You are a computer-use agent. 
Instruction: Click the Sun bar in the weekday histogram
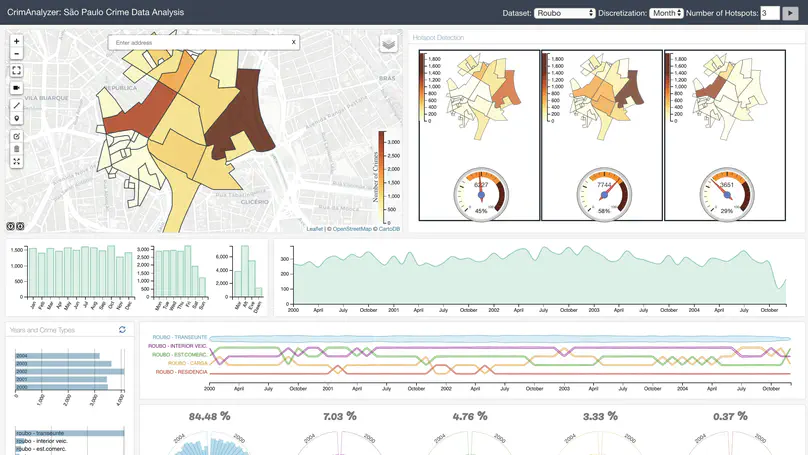[x=203, y=288]
